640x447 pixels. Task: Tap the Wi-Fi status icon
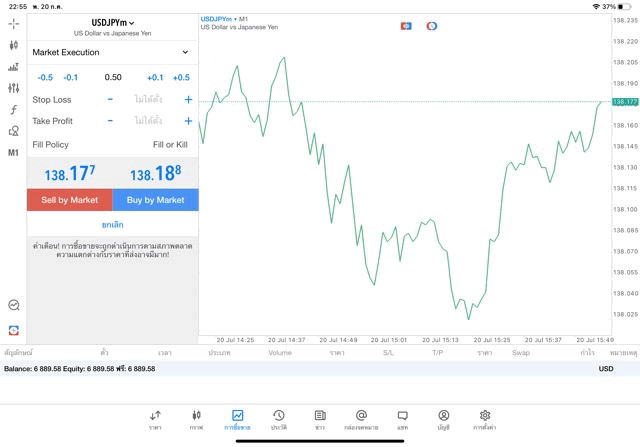click(596, 7)
